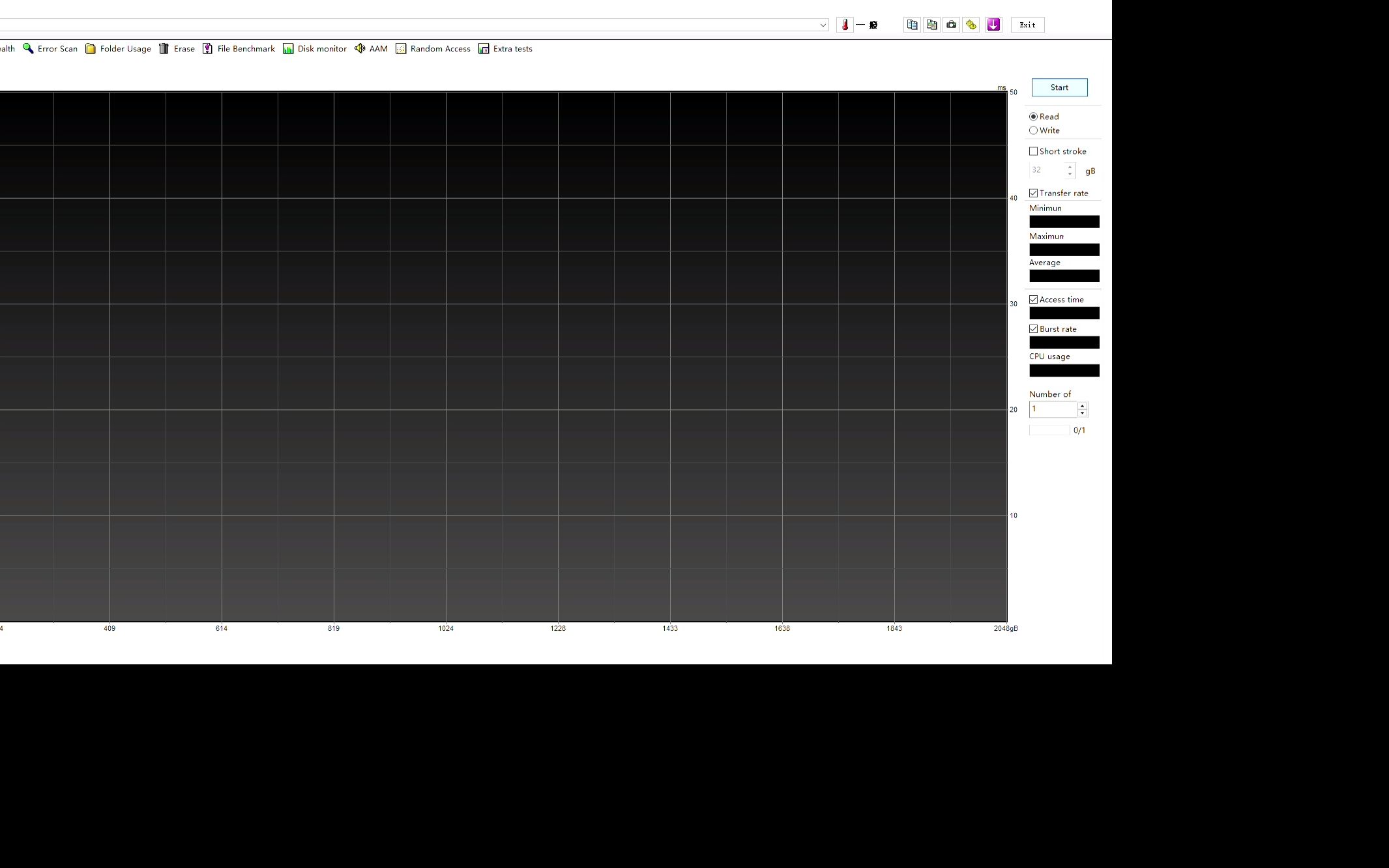This screenshot has height=868, width=1389.
Task: Click the Disk monitor chart icon
Action: click(288, 49)
